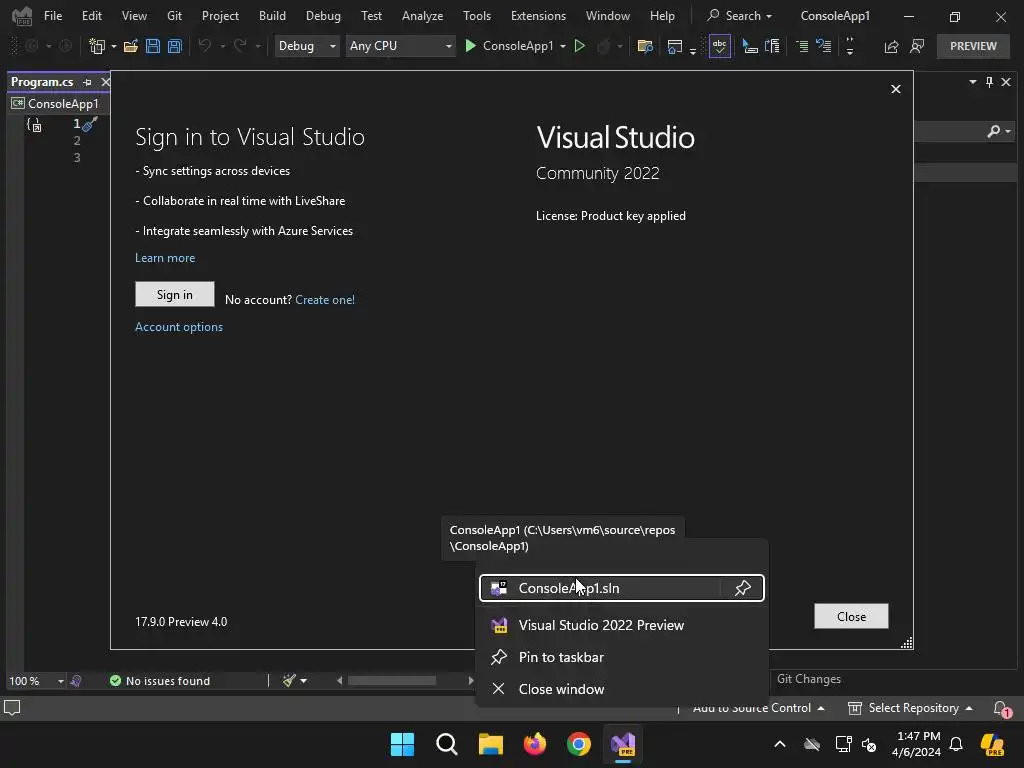Select the Program.cs document tab
The height and width of the screenshot is (768, 1024).
pos(42,82)
